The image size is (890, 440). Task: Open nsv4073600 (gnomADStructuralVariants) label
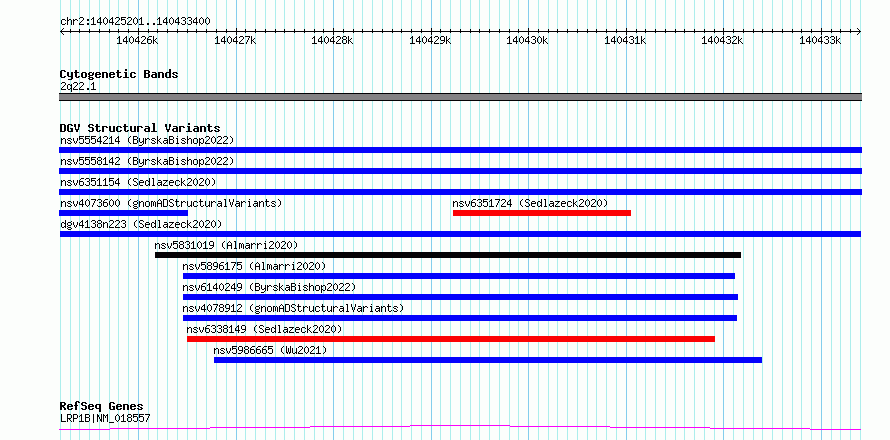click(x=171, y=203)
